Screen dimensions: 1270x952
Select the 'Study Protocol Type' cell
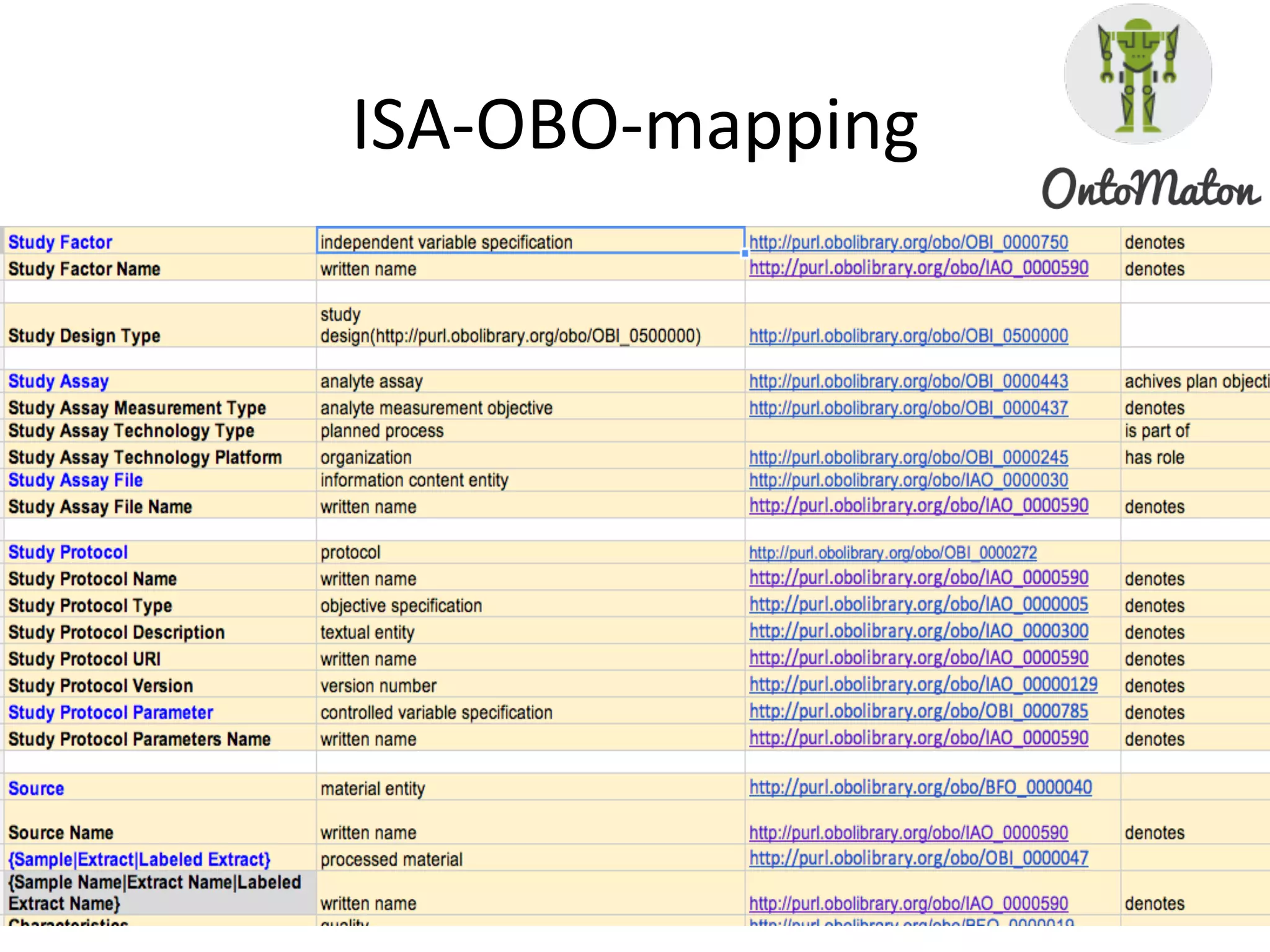pos(160,604)
